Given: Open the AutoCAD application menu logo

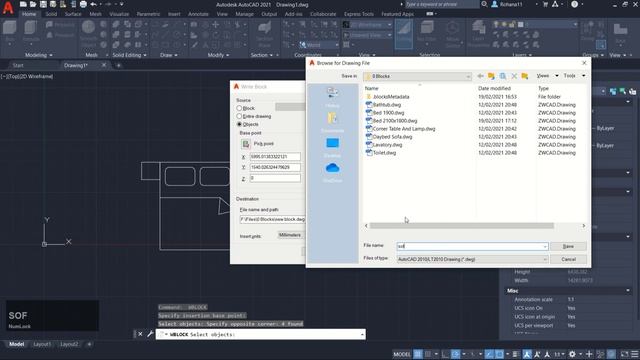Looking at the screenshot, I should (x=8, y=7).
